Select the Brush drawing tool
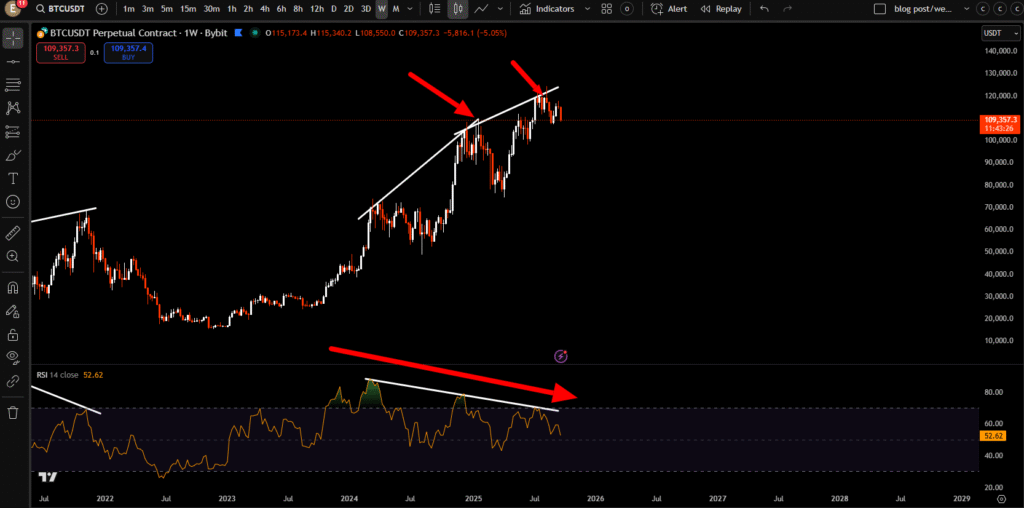This screenshot has width=1024, height=508. pos(13,155)
